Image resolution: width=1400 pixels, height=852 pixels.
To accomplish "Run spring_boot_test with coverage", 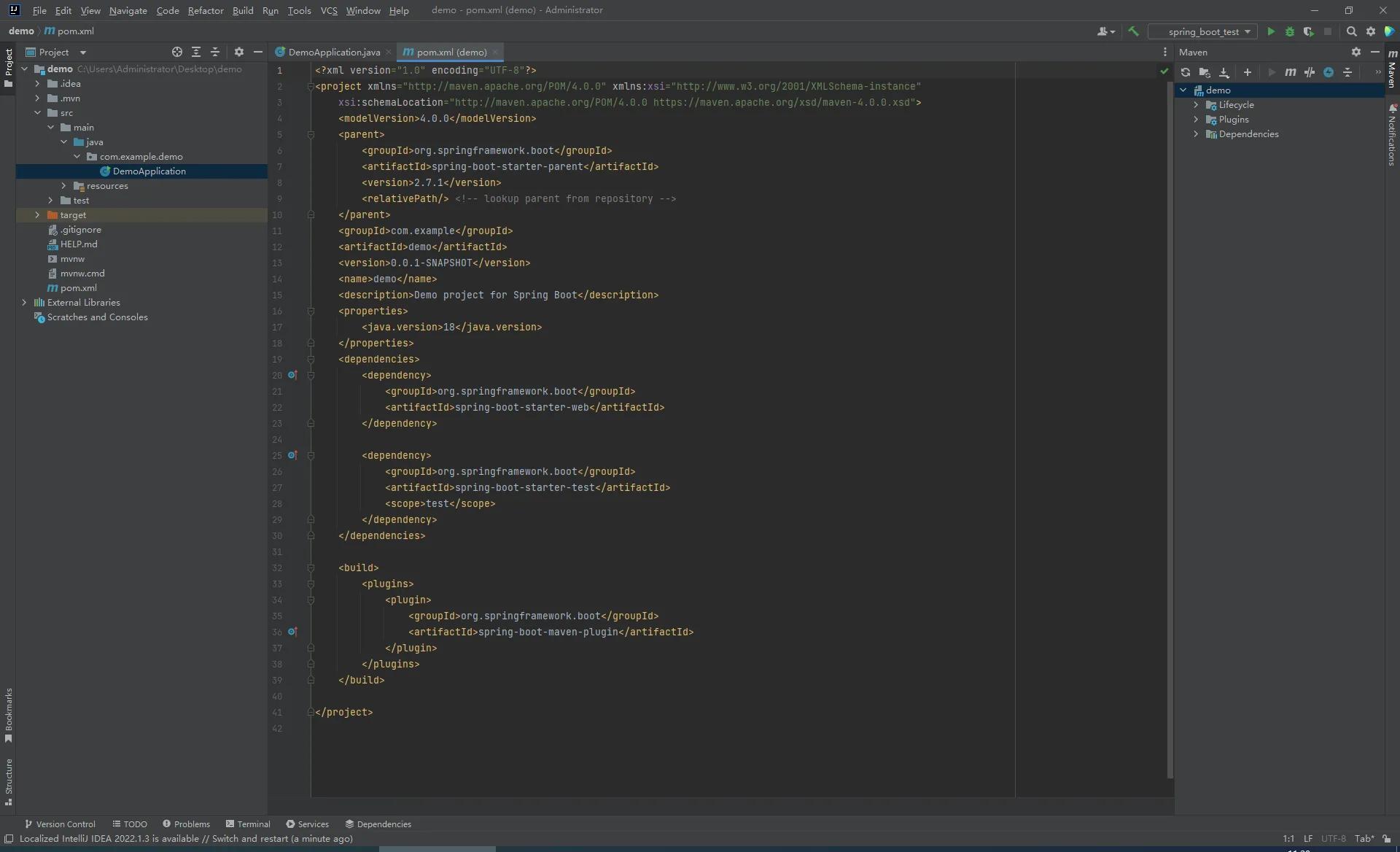I will (x=1310, y=31).
